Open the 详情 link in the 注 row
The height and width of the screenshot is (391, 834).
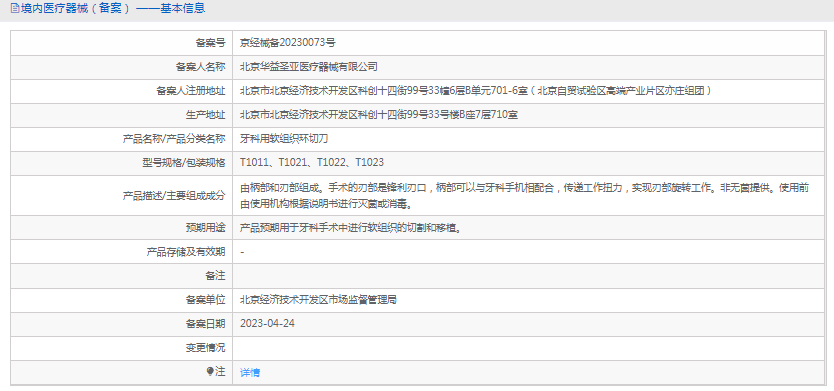(x=250, y=372)
